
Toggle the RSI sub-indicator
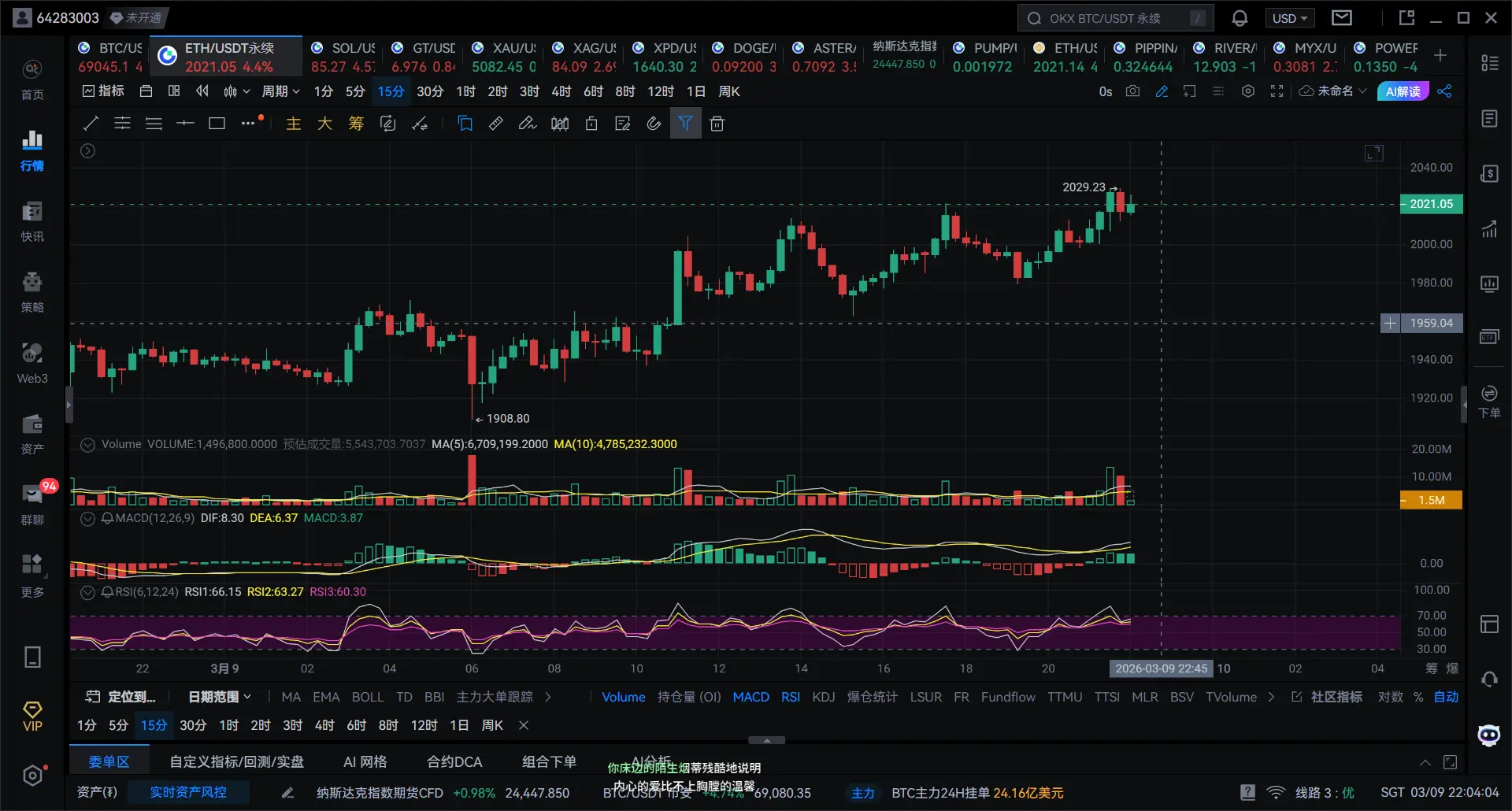(x=791, y=697)
